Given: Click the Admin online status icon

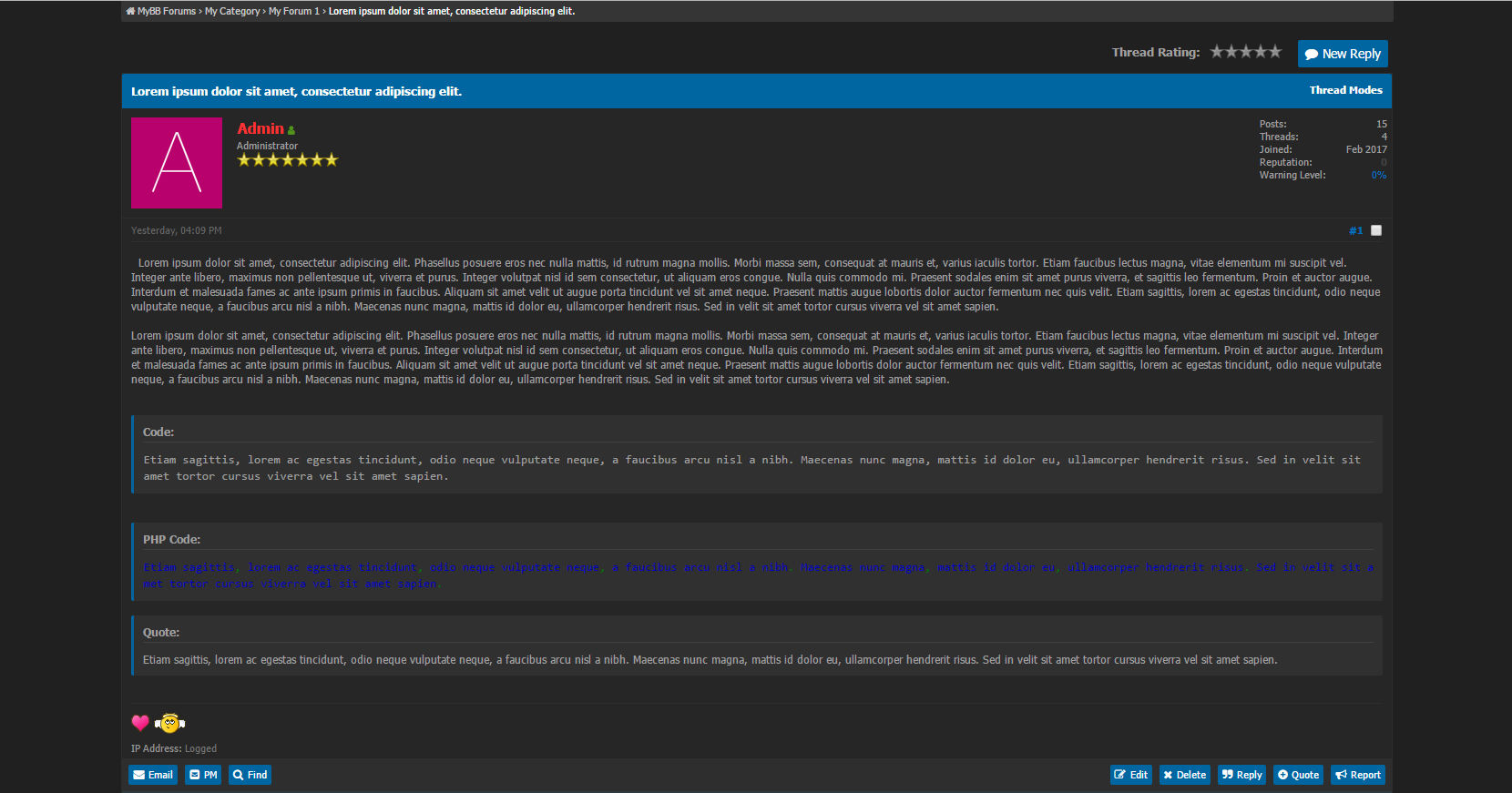Looking at the screenshot, I should pos(291,131).
